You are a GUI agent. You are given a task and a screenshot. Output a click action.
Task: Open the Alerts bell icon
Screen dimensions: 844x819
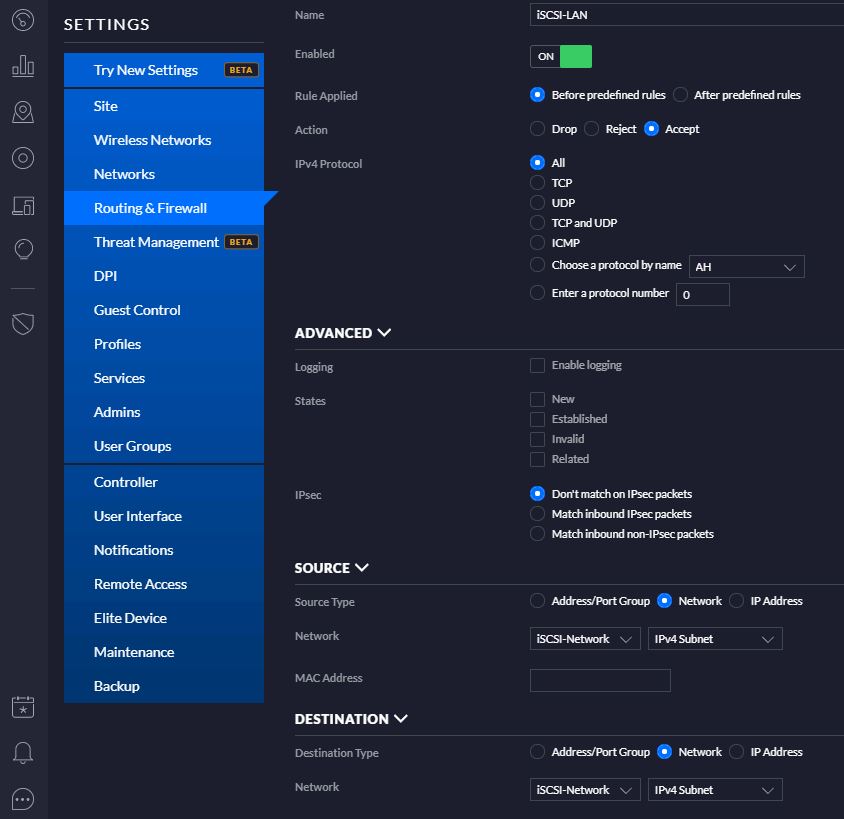coord(23,752)
